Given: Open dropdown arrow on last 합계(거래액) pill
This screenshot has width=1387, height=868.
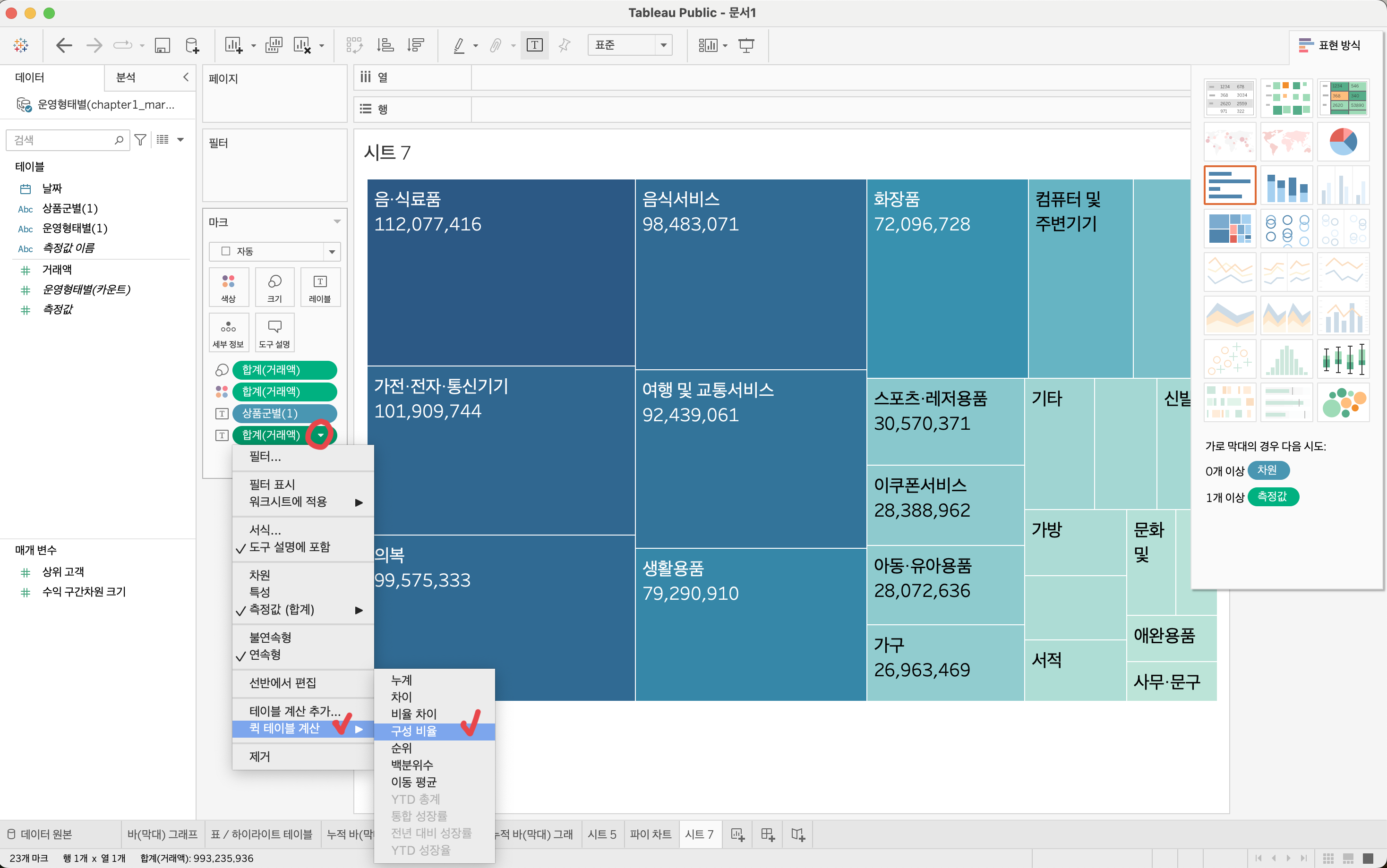Looking at the screenshot, I should coord(320,435).
